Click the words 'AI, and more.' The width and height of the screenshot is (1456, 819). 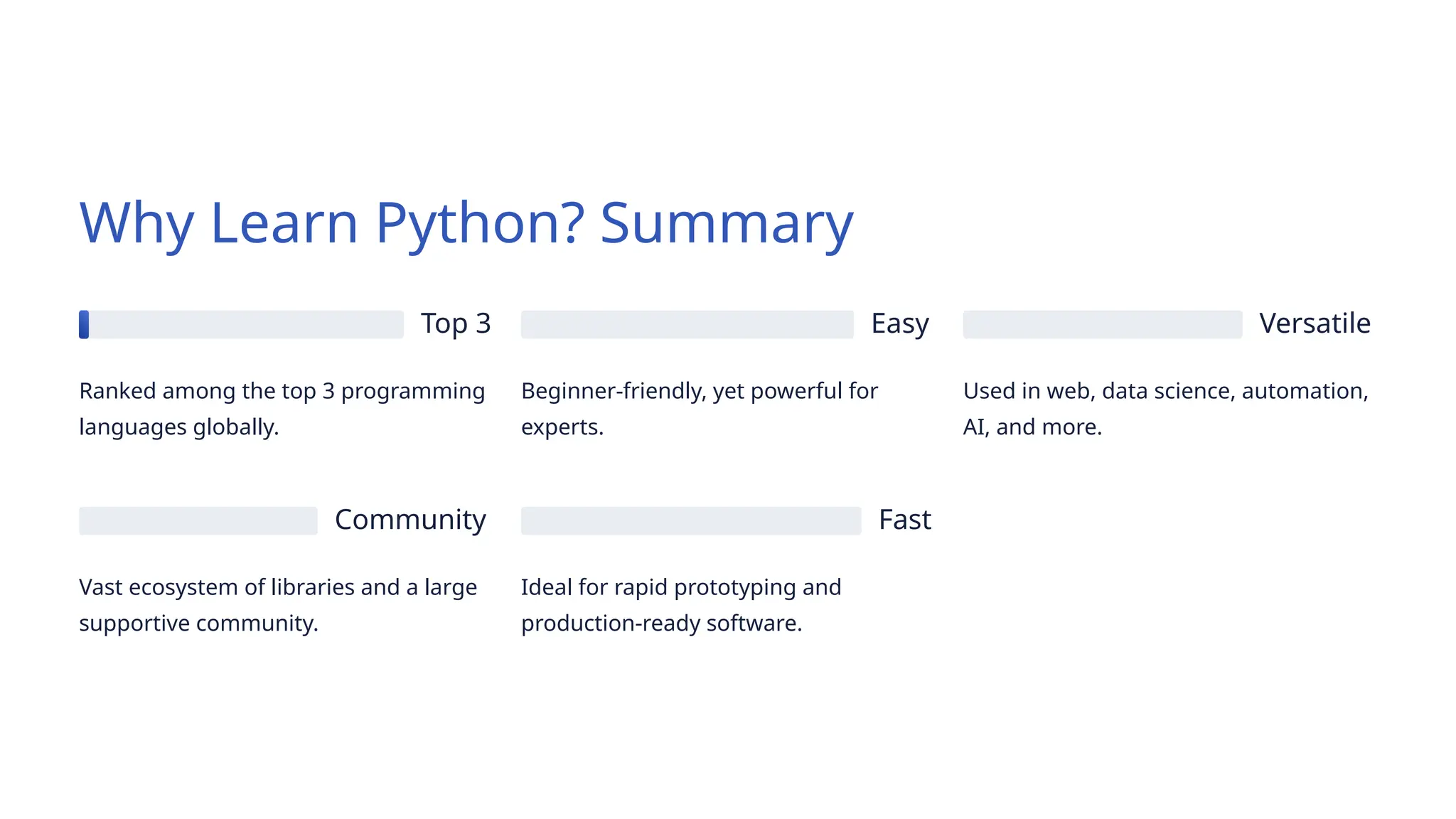(1032, 427)
